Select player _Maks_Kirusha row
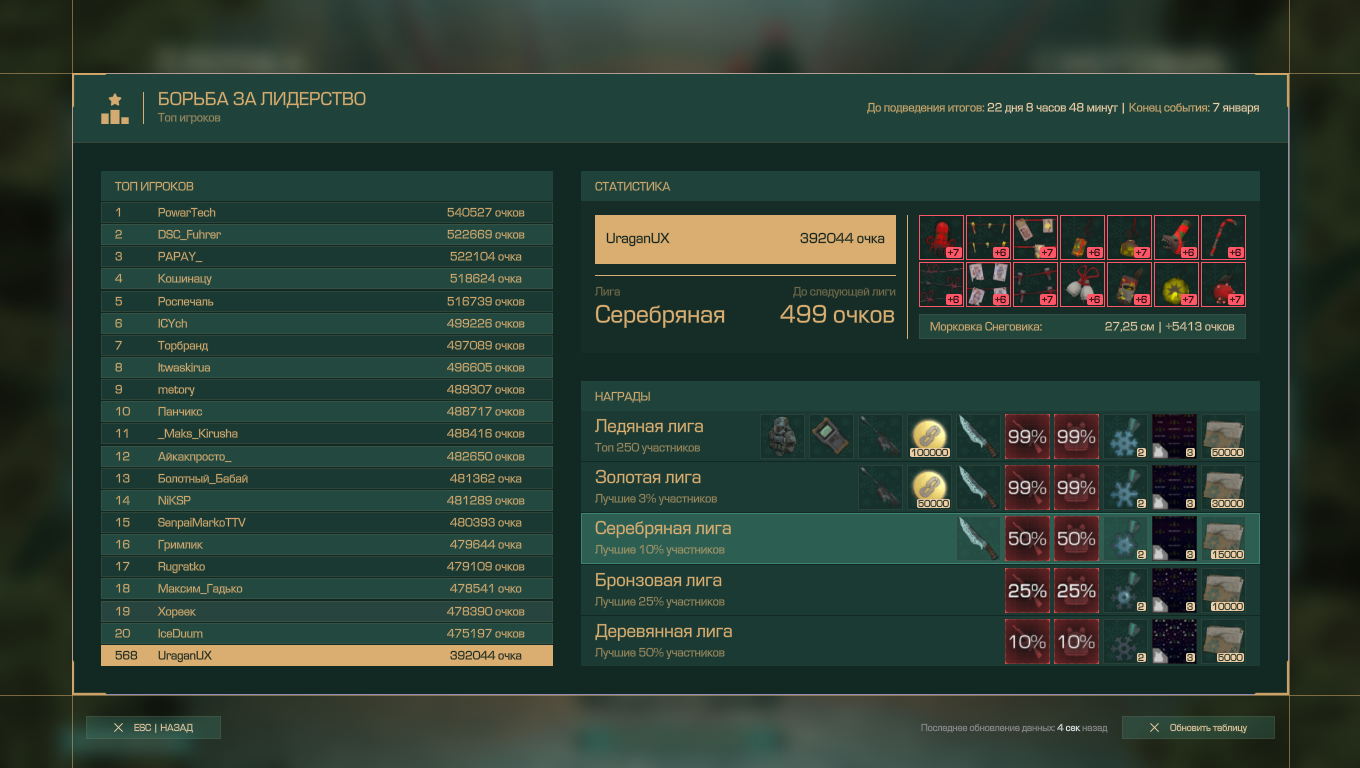This screenshot has height=768, width=1360. click(327, 433)
